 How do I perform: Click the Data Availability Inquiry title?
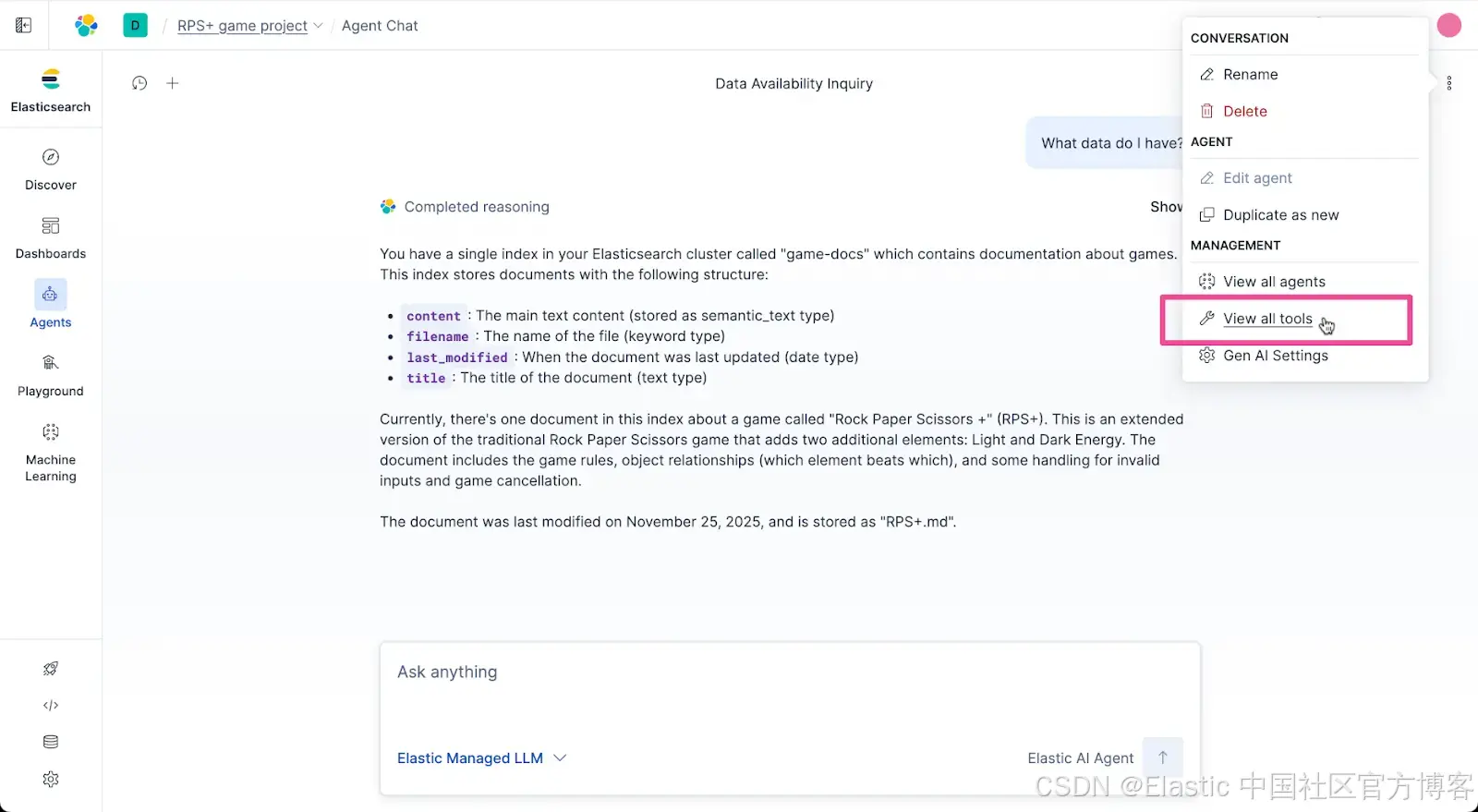pos(794,83)
